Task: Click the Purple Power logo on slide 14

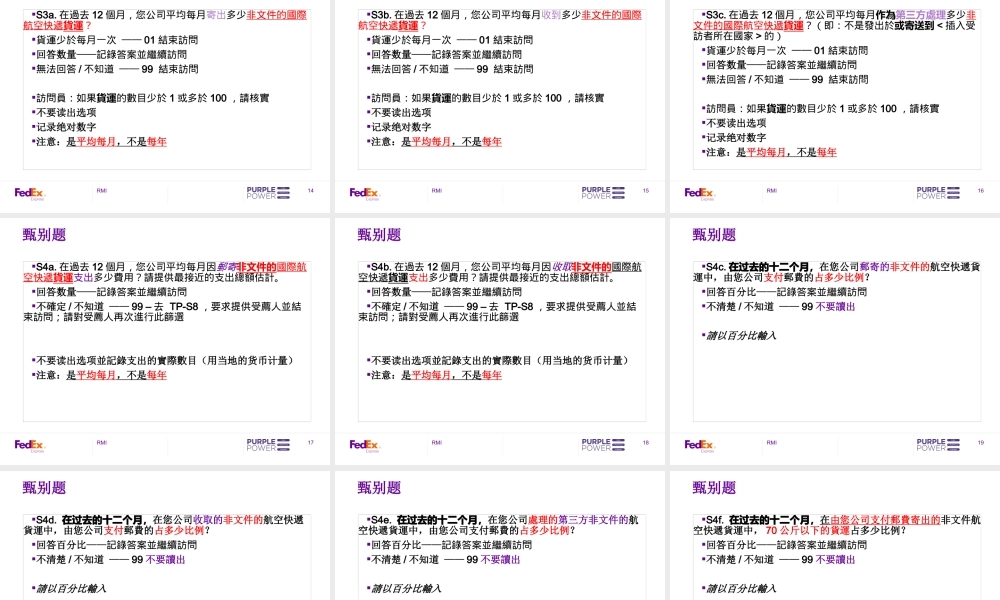Action: click(x=268, y=193)
